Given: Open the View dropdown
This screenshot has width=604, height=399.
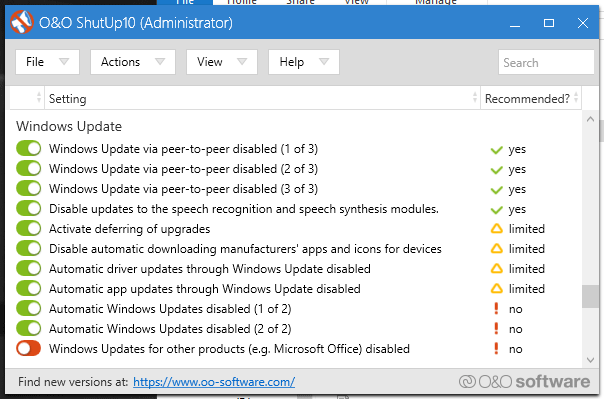Looking at the screenshot, I should point(222,62).
